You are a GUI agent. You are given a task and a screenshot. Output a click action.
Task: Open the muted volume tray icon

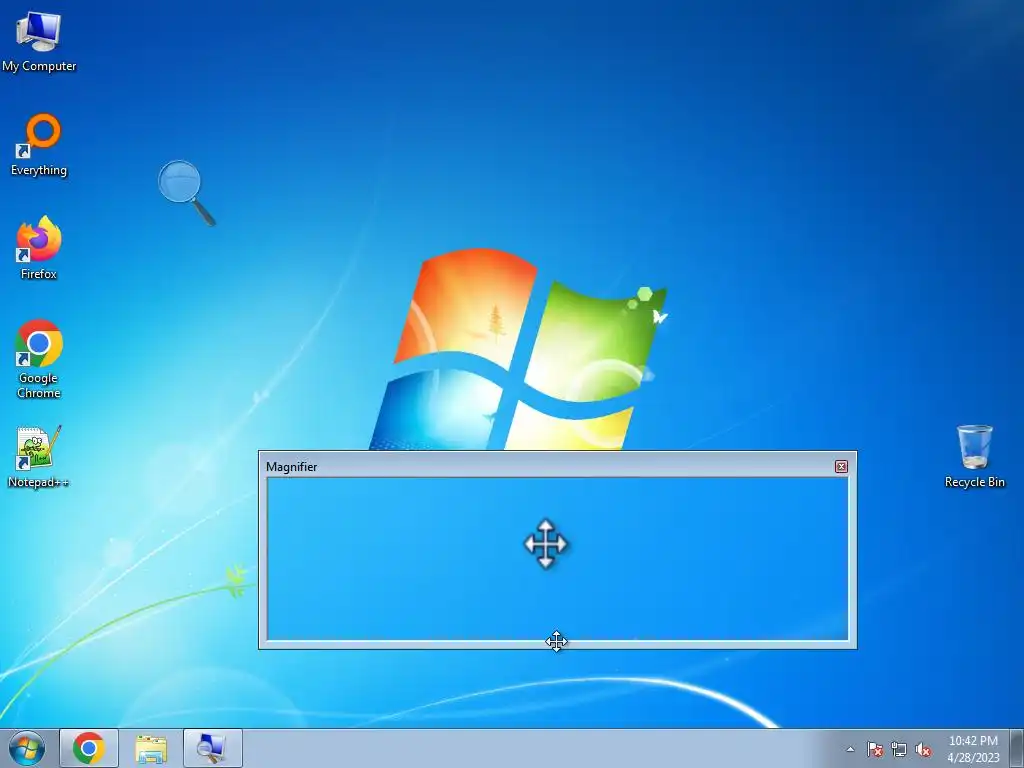pos(923,749)
